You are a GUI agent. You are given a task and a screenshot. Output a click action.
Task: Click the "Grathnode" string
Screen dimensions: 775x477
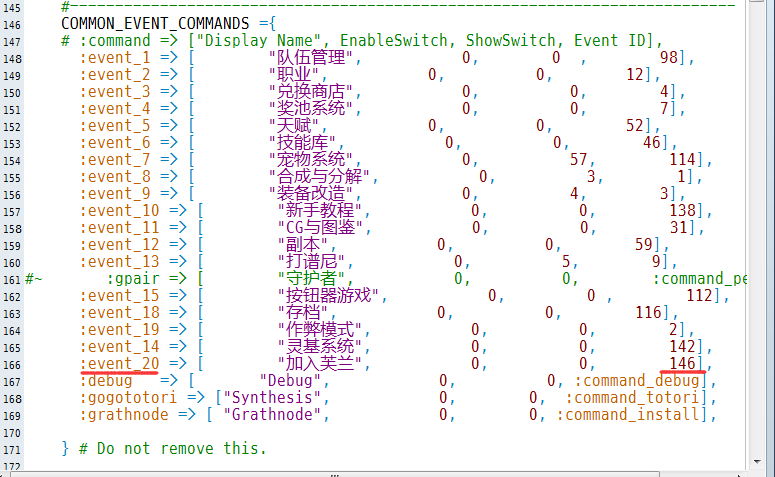pos(273,415)
